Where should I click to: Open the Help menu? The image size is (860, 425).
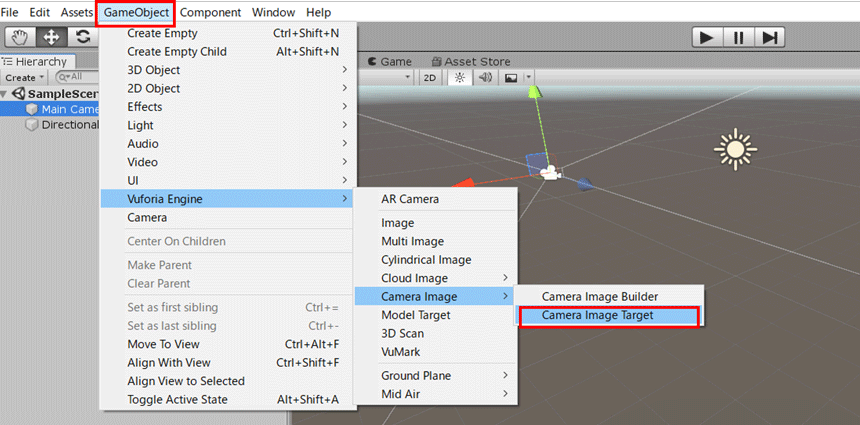319,12
